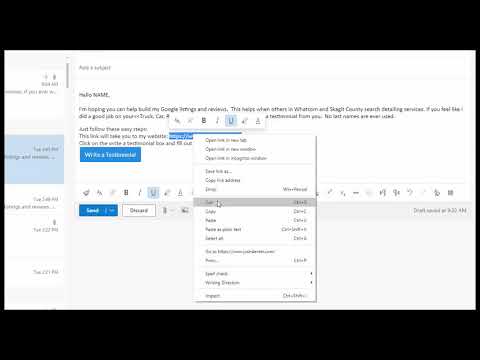Expand the Writing Direction submenu

tap(255, 283)
